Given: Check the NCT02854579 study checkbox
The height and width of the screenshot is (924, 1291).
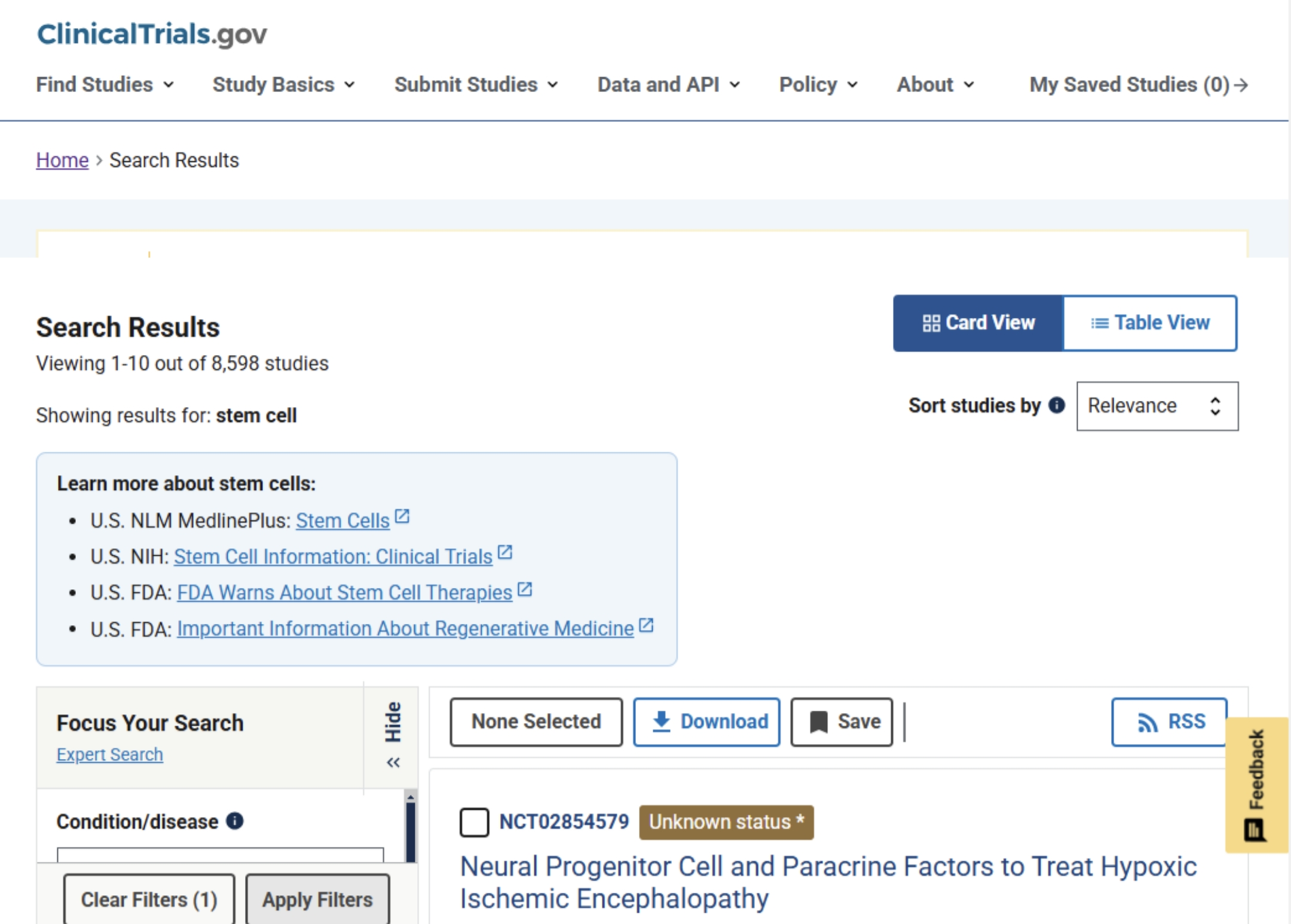Looking at the screenshot, I should (475, 822).
